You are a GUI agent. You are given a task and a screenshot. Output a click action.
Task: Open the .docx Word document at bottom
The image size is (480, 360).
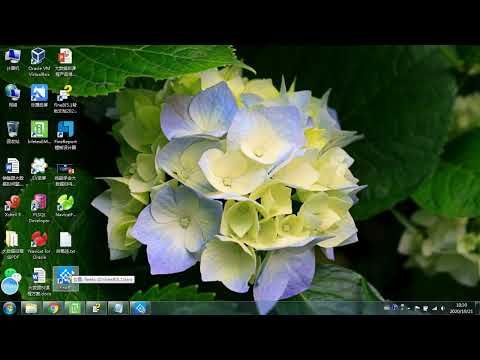click(x=39, y=282)
